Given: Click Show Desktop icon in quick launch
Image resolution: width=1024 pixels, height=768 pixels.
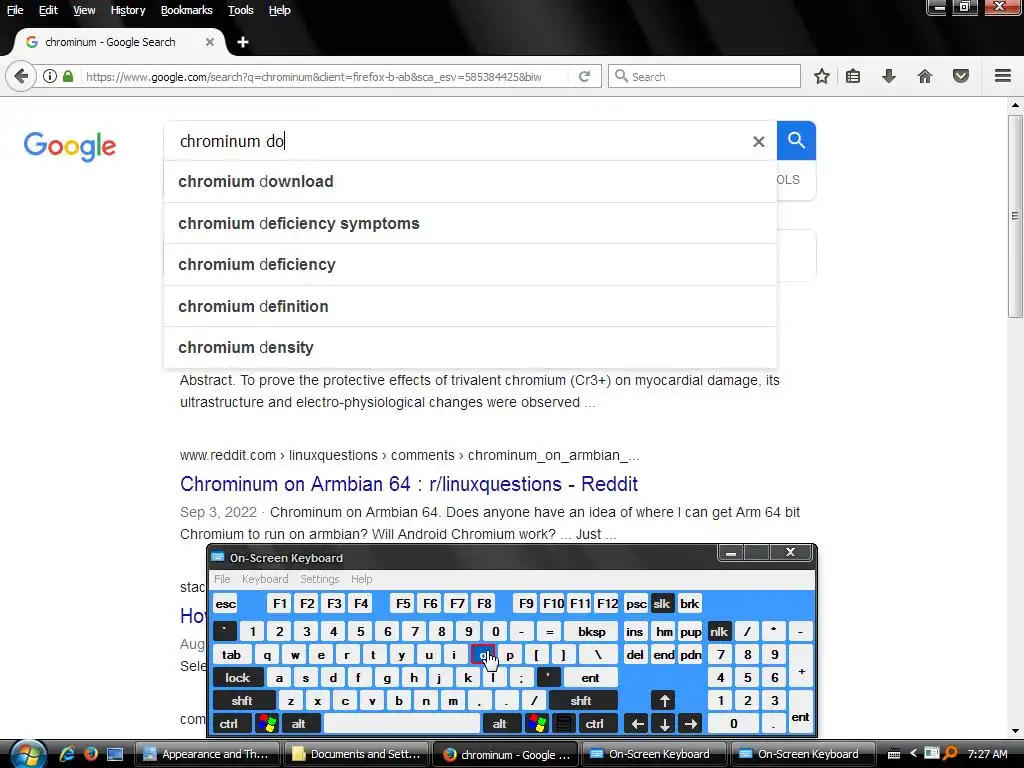Looking at the screenshot, I should (x=115, y=754).
